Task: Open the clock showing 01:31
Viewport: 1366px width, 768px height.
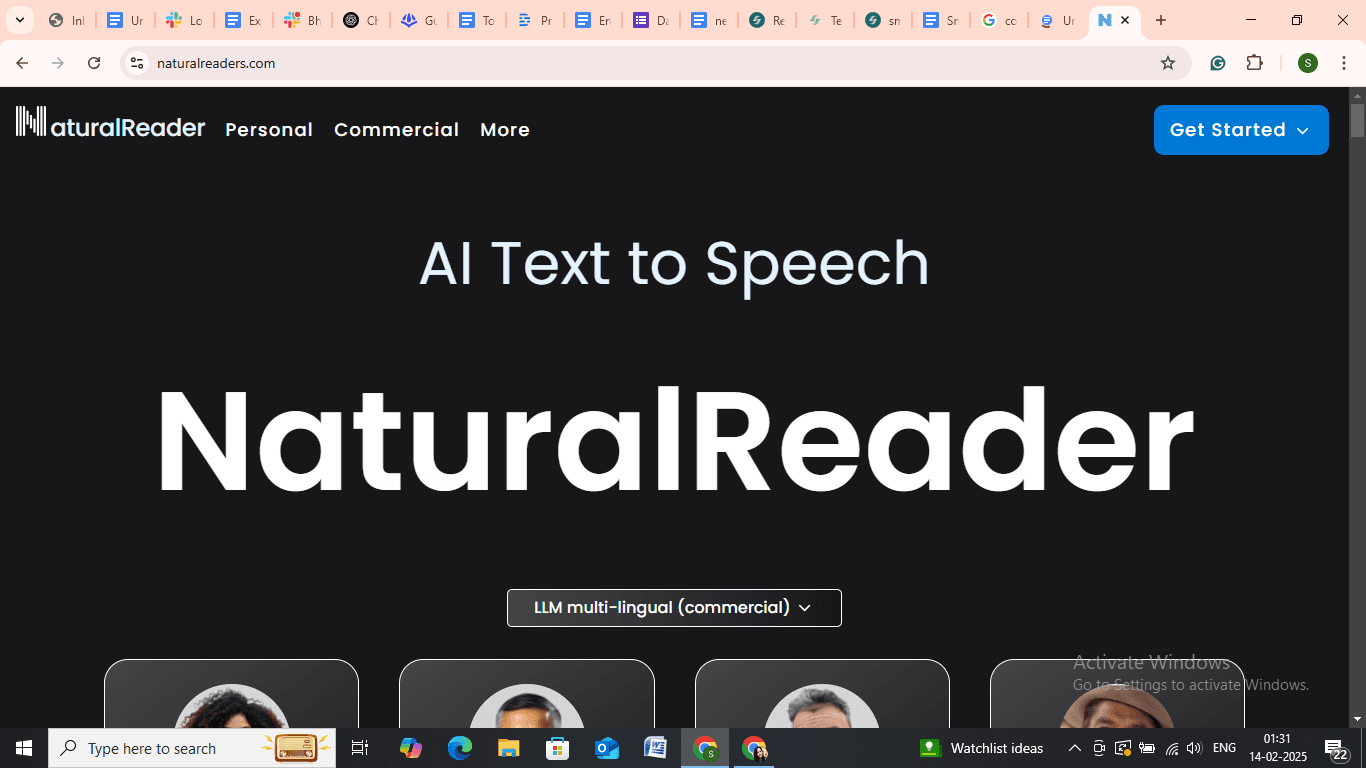Action: (1277, 748)
